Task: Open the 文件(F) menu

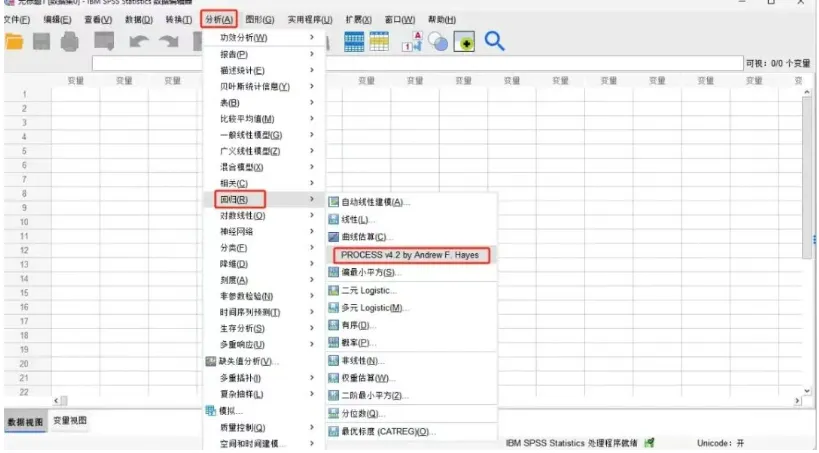Action: point(17,19)
